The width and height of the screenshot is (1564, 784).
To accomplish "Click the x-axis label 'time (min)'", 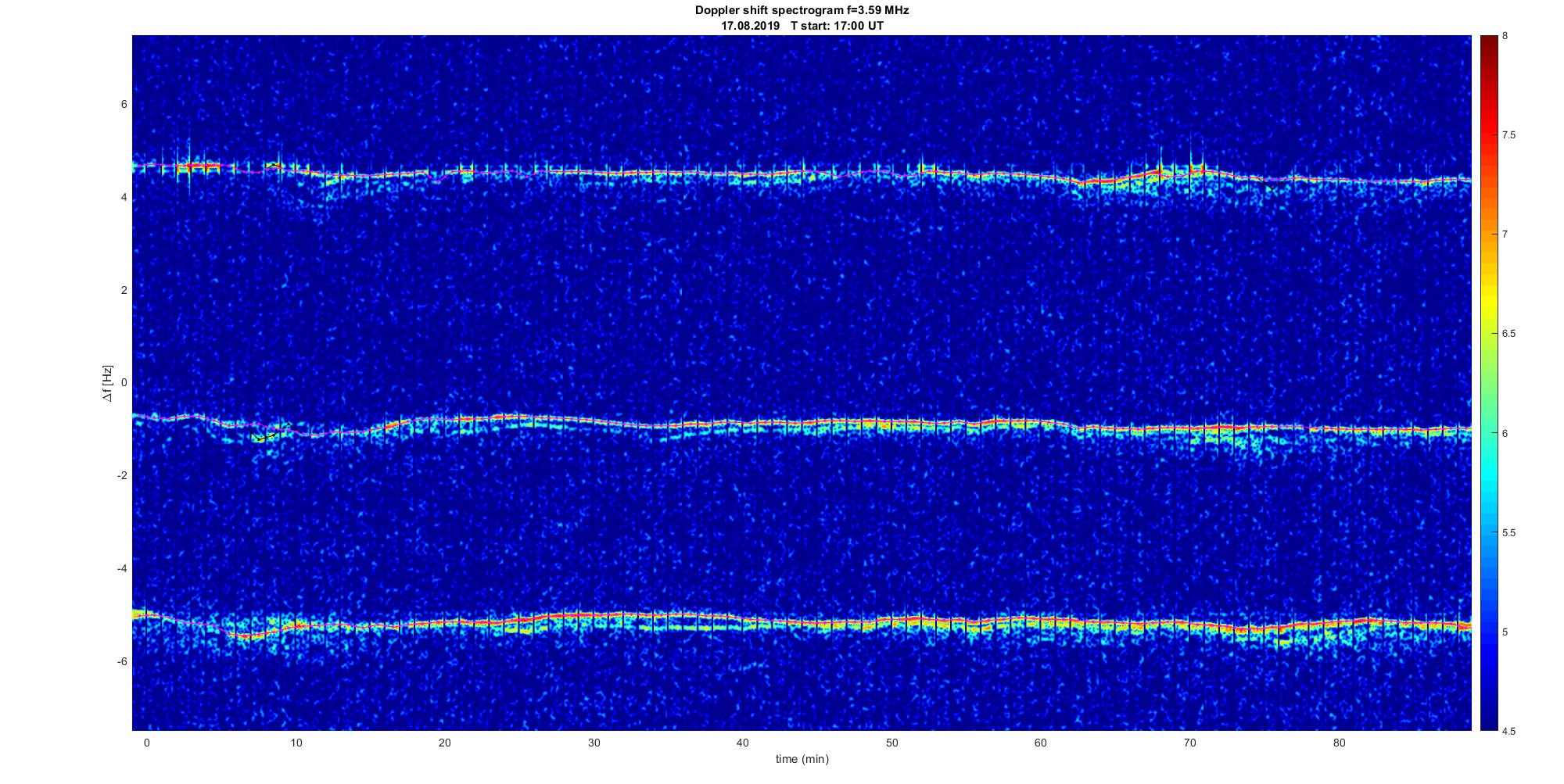I will click(x=802, y=759).
